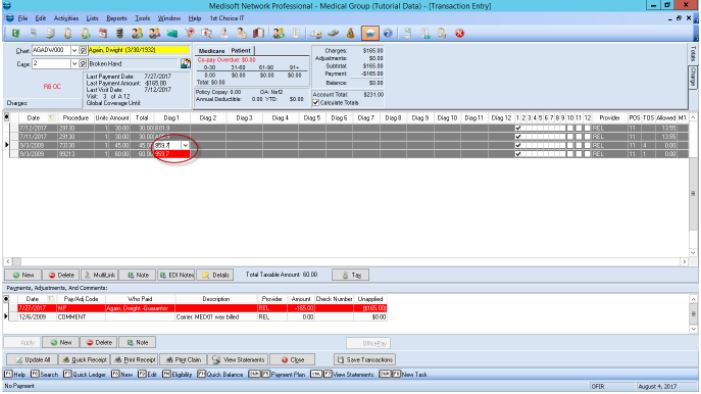The height and width of the screenshot is (394, 701).
Task: Open the red Appointment Book calendar toolbar icon
Action: (103, 34)
